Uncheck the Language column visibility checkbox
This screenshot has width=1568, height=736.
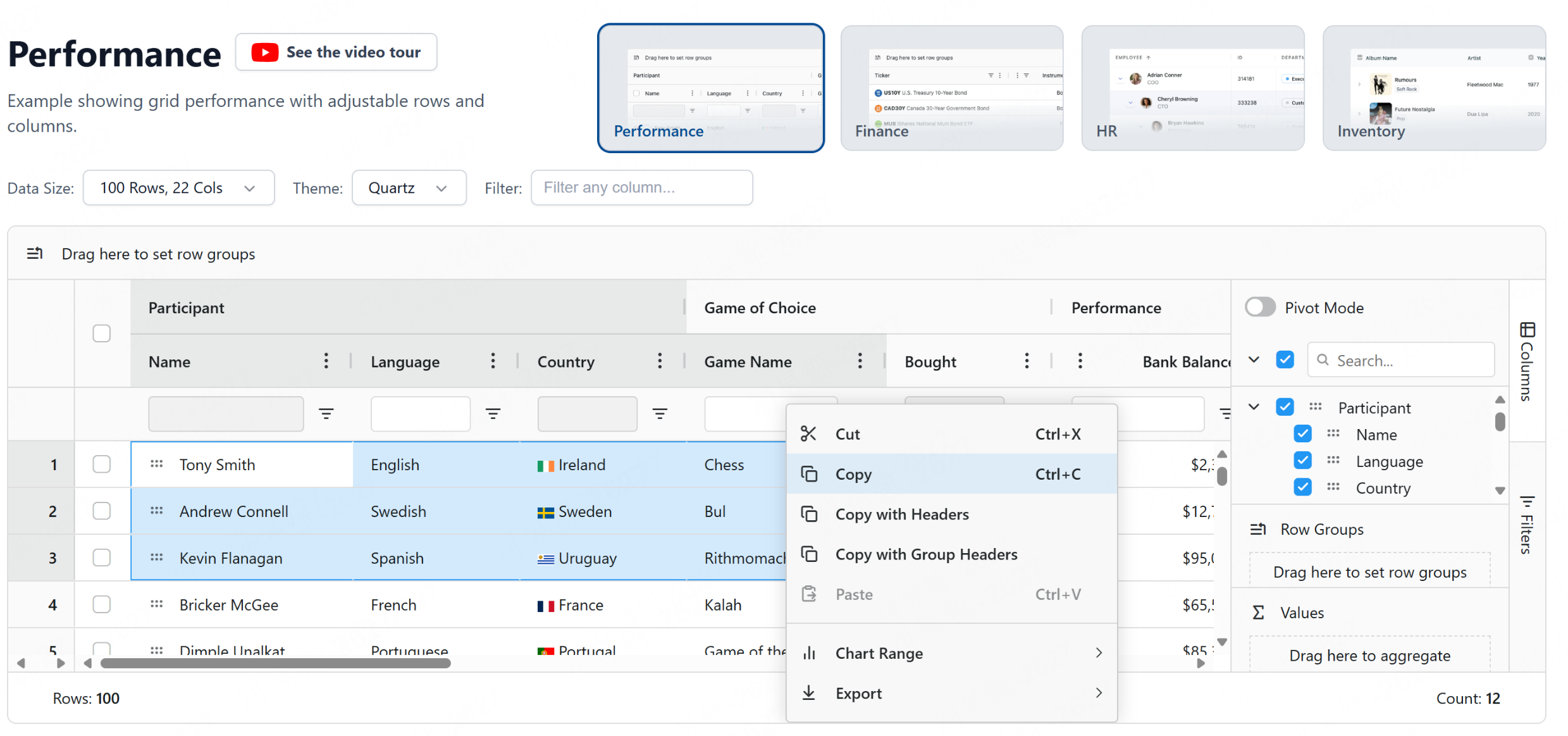(x=1302, y=461)
